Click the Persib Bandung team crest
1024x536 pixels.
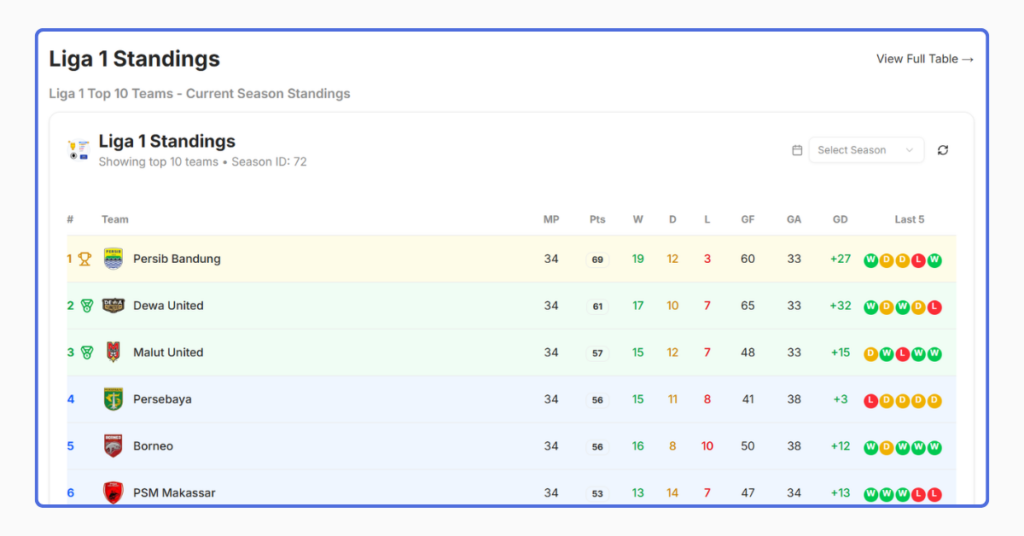[x=113, y=259]
